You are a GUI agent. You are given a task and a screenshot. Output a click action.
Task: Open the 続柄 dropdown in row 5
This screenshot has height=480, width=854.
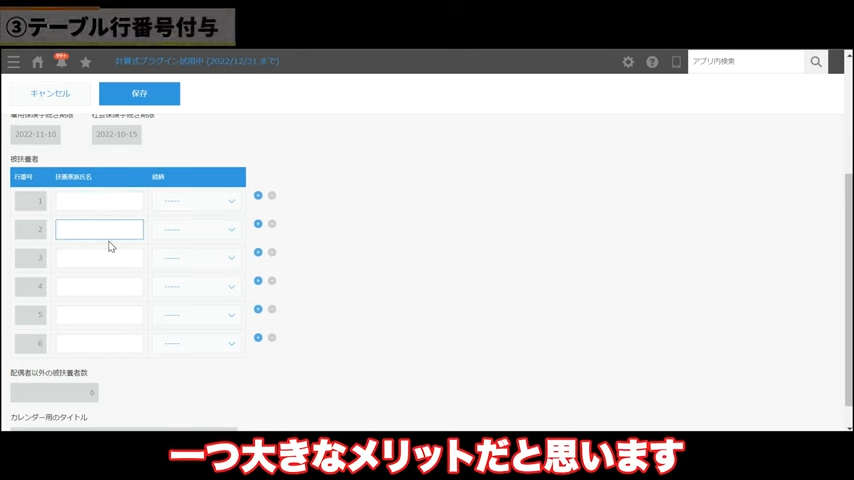point(196,315)
